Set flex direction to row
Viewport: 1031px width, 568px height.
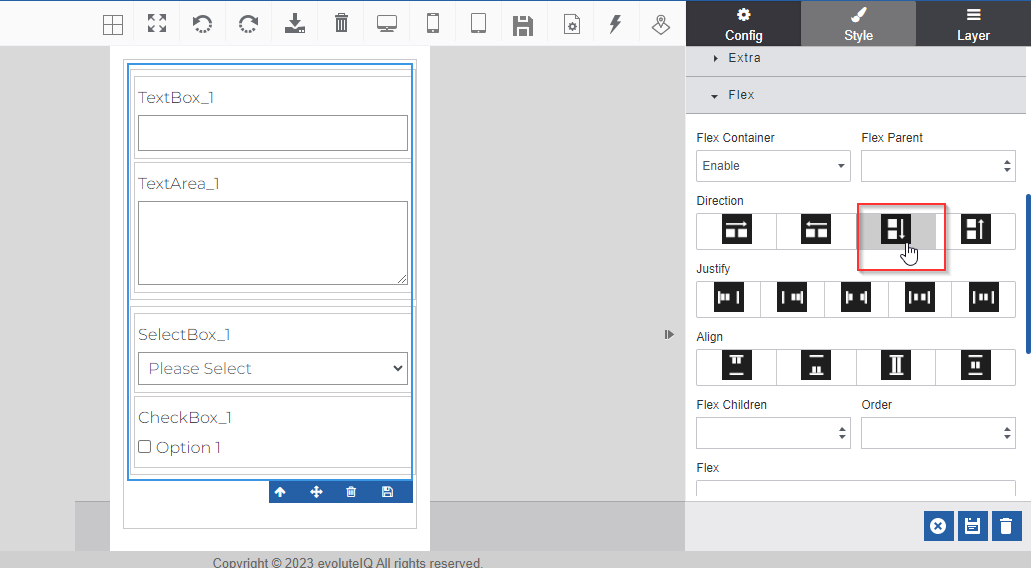pyautogui.click(x=736, y=229)
